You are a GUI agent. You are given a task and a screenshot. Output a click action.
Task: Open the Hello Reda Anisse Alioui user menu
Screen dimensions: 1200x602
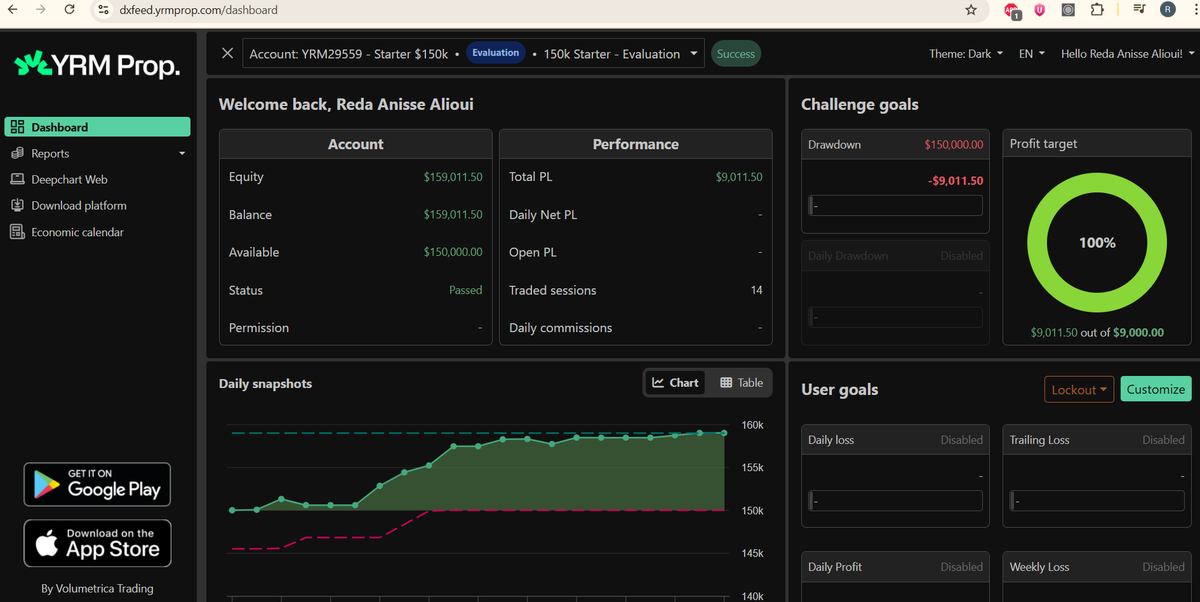tap(1127, 54)
